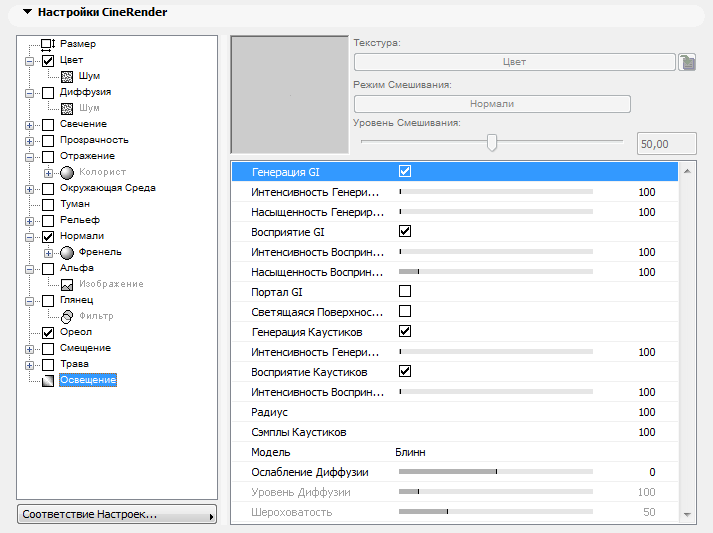The image size is (713, 533).
Task: Click the Френель sphere icon
Action: [x=67, y=252]
